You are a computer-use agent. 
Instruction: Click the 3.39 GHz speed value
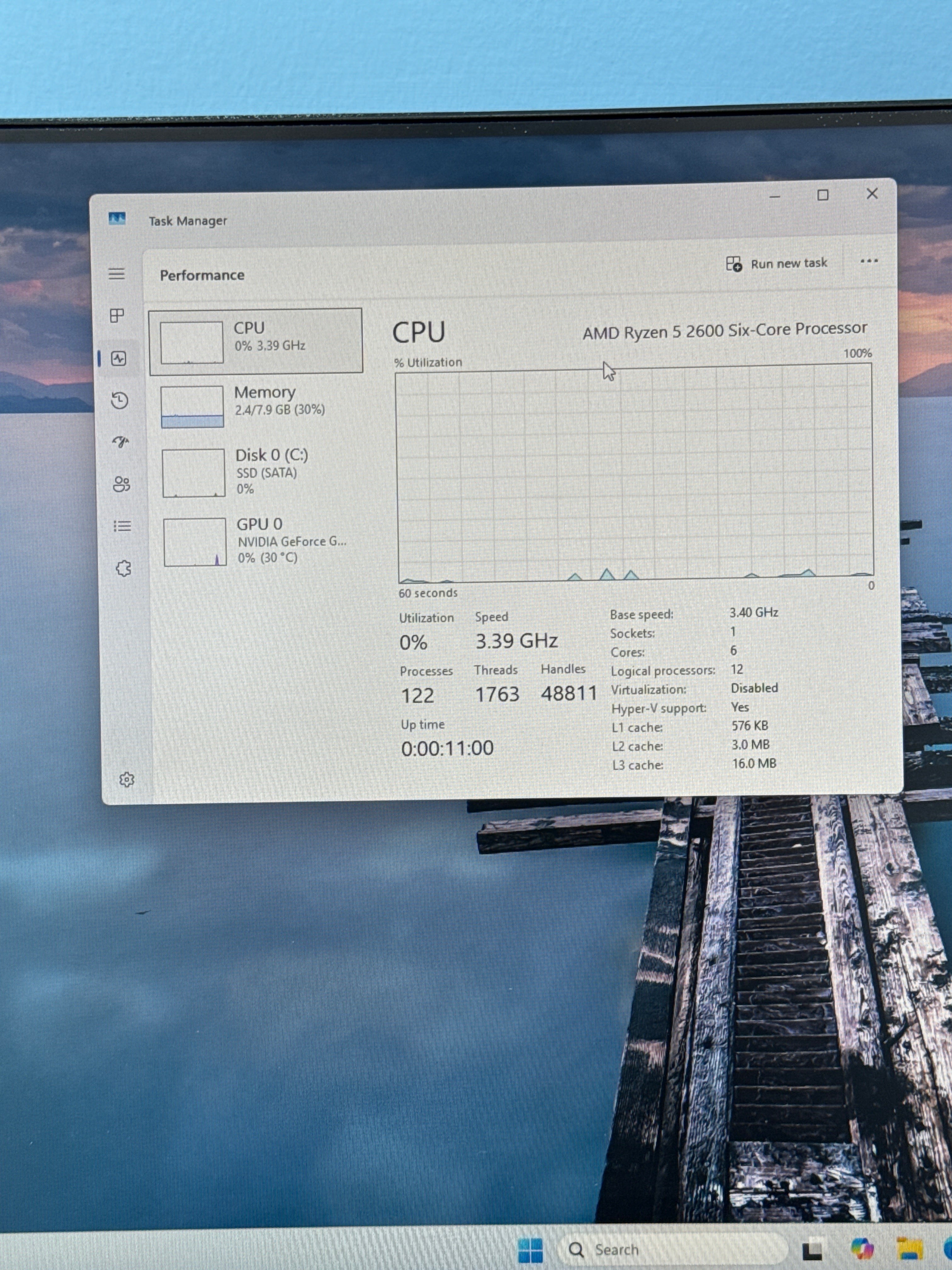517,641
